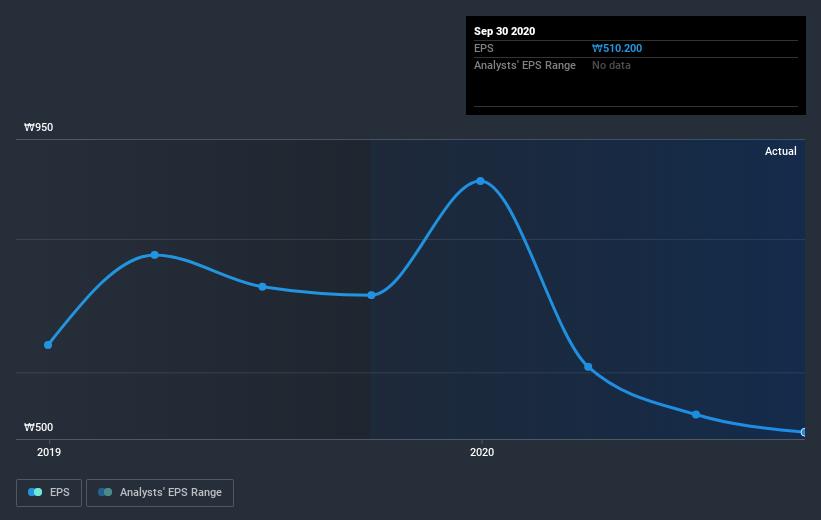Image resolution: width=821 pixels, height=520 pixels.
Task: Click the EPS legend color icon
Action: tap(35, 492)
